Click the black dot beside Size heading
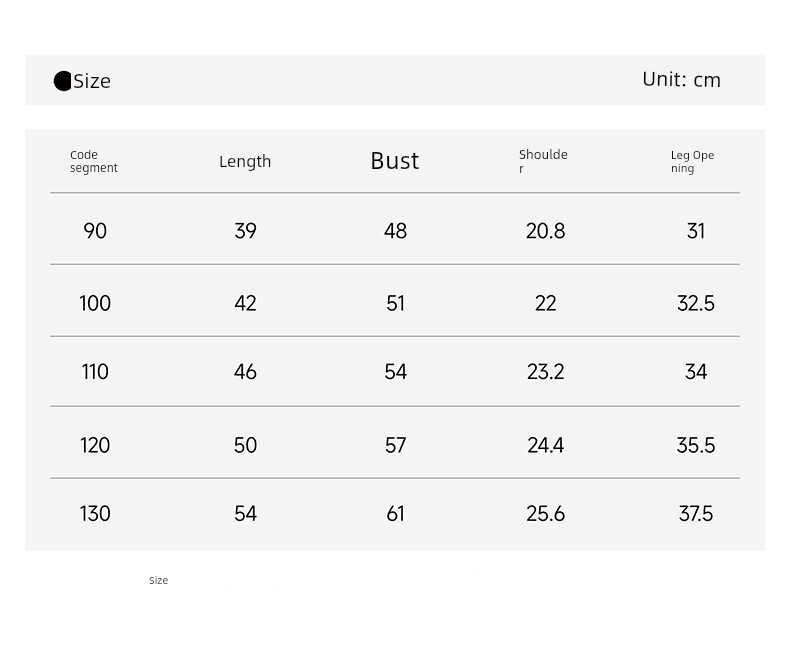Screen dimensions: 790x646 tap(62, 81)
